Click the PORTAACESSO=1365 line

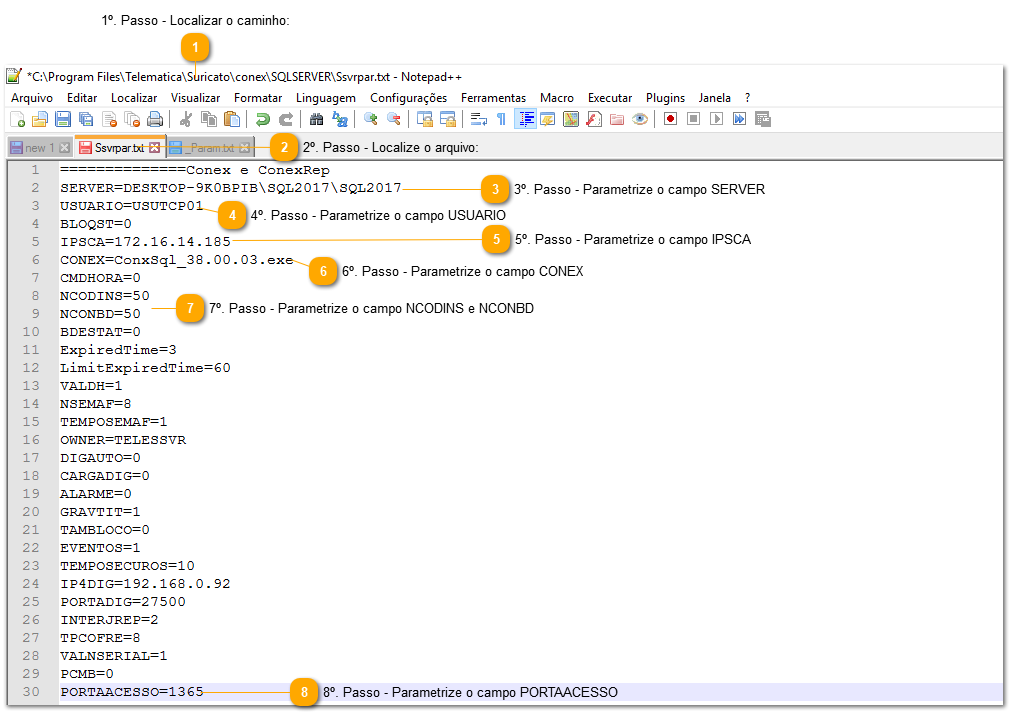(132, 692)
